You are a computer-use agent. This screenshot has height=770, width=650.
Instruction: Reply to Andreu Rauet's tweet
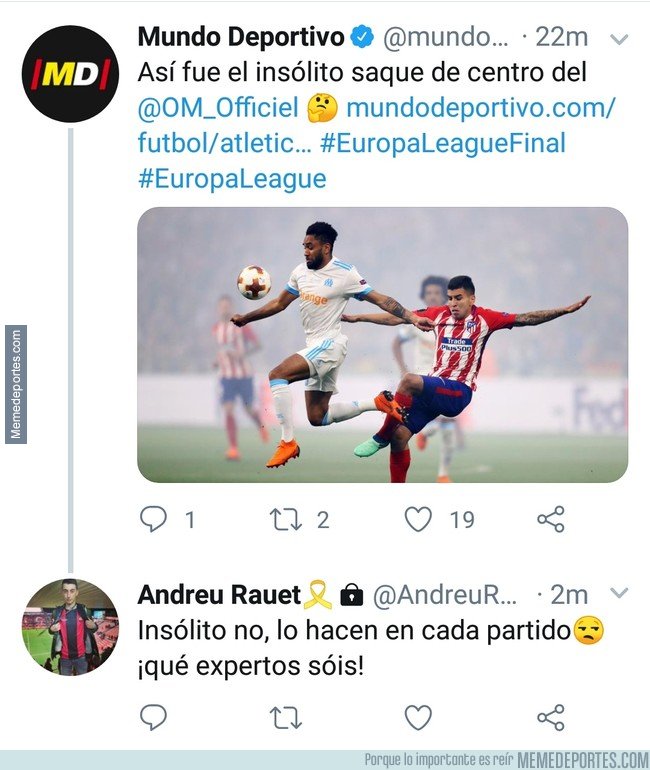(154, 717)
